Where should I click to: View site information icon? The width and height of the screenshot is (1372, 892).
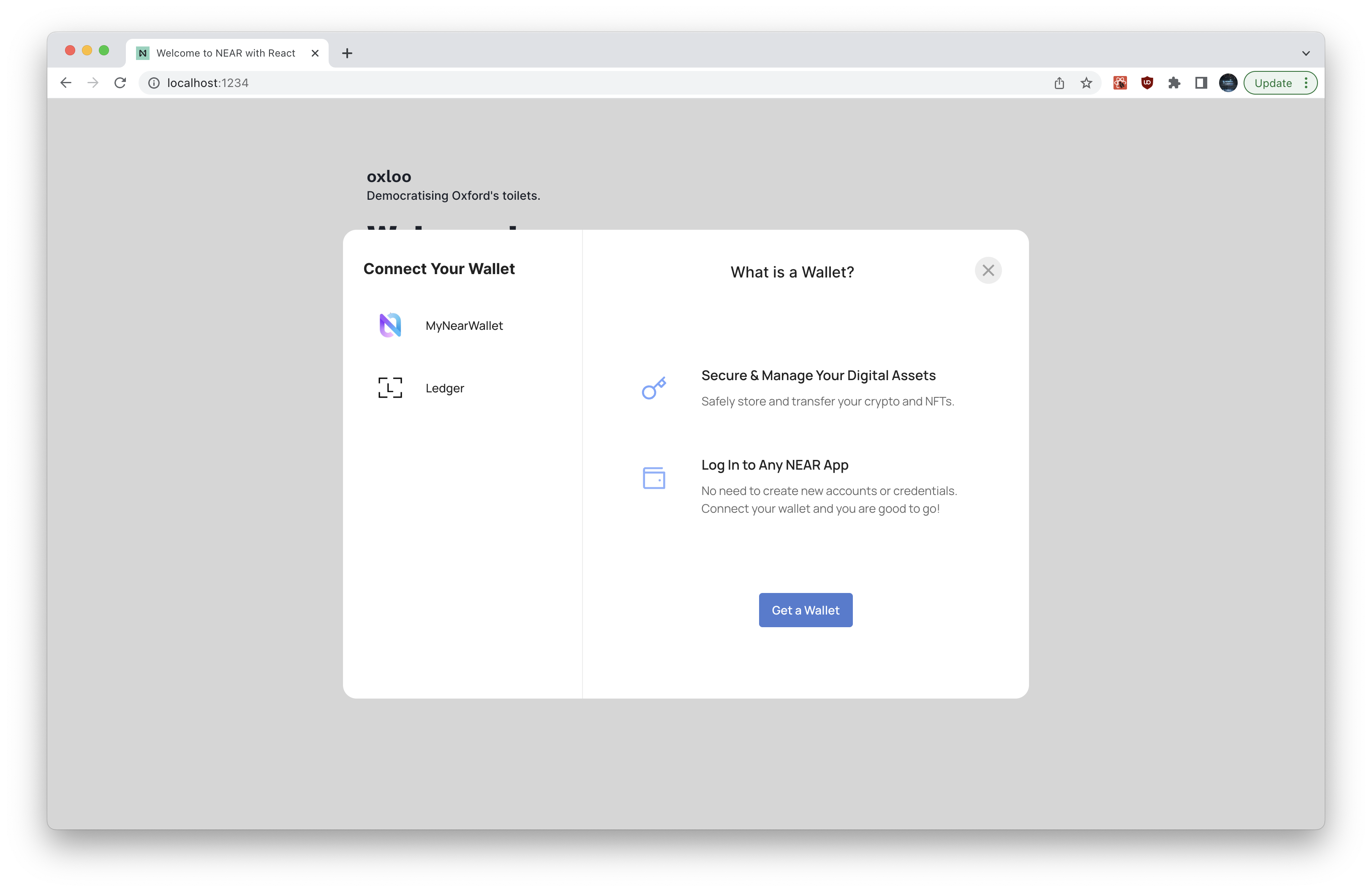154,83
